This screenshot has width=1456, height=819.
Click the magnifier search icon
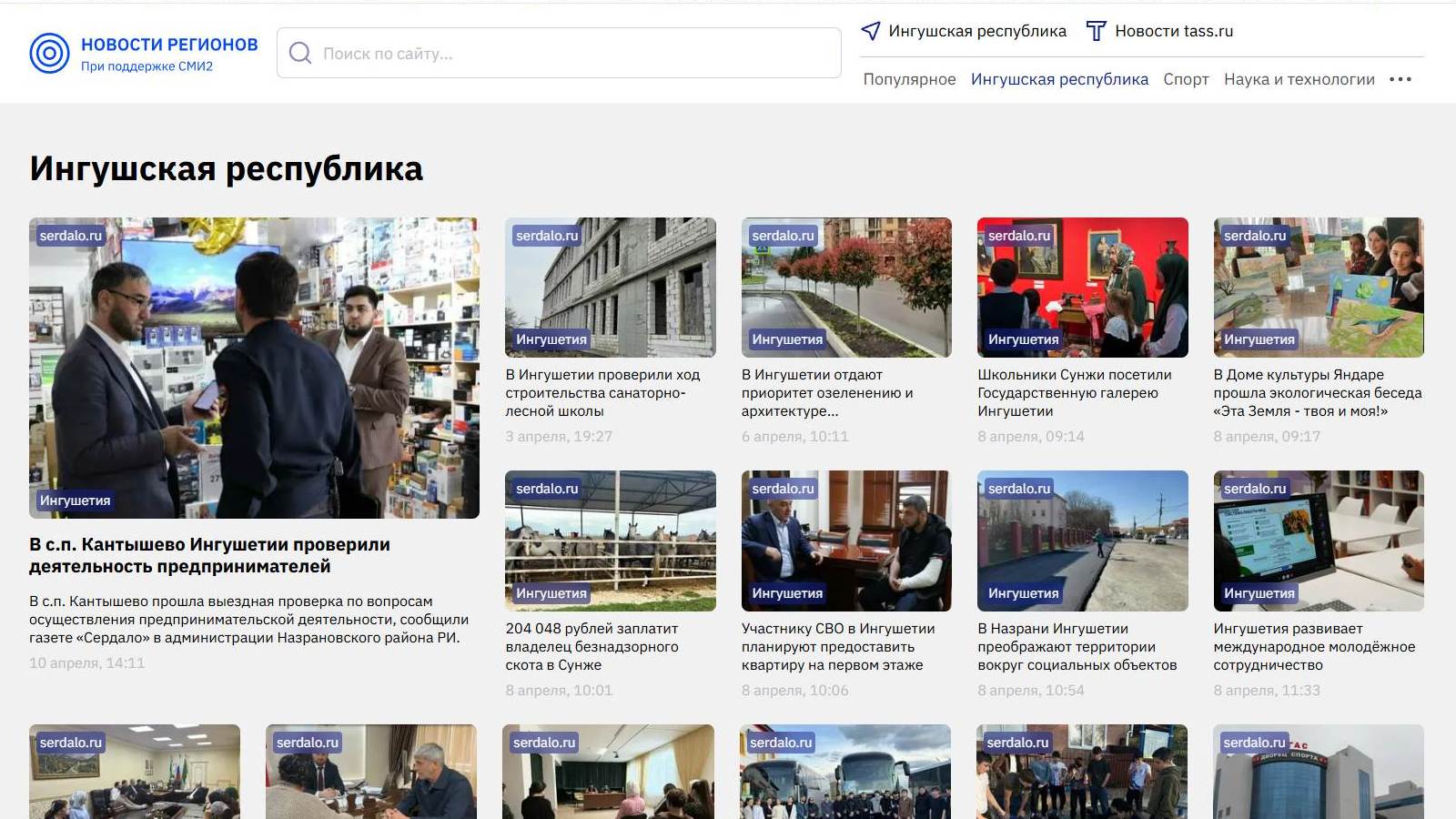click(300, 54)
